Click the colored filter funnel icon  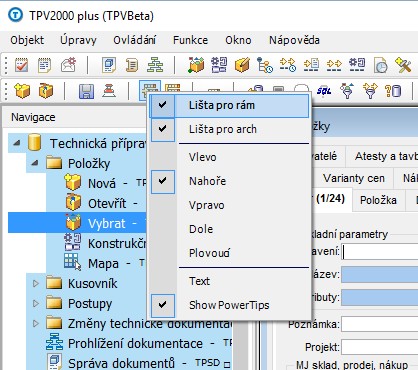347,91
